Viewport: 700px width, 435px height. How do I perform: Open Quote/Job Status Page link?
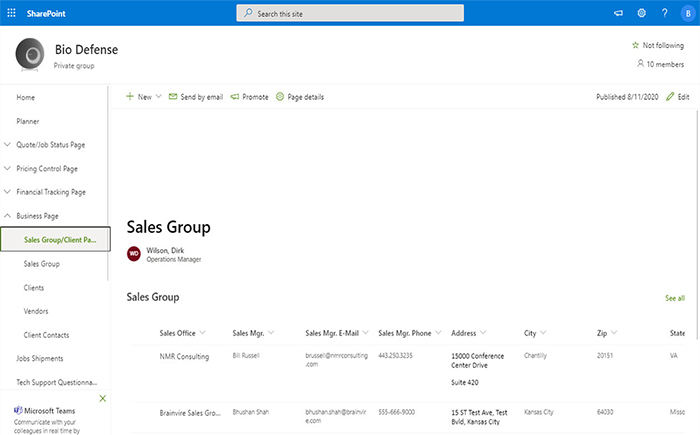click(50, 145)
